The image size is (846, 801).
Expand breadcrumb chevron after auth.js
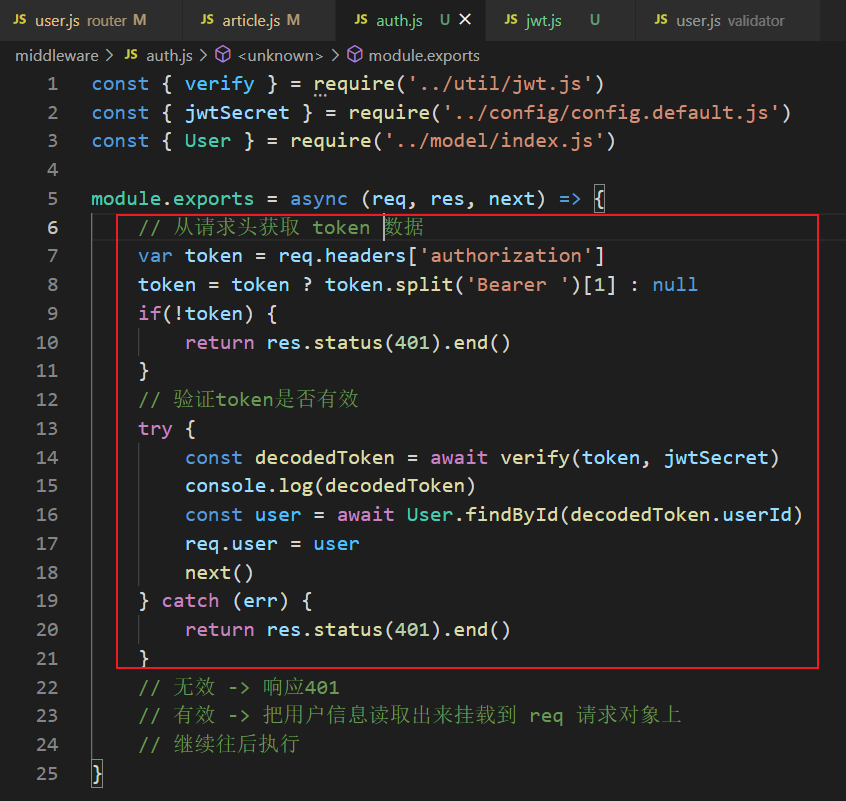203,56
